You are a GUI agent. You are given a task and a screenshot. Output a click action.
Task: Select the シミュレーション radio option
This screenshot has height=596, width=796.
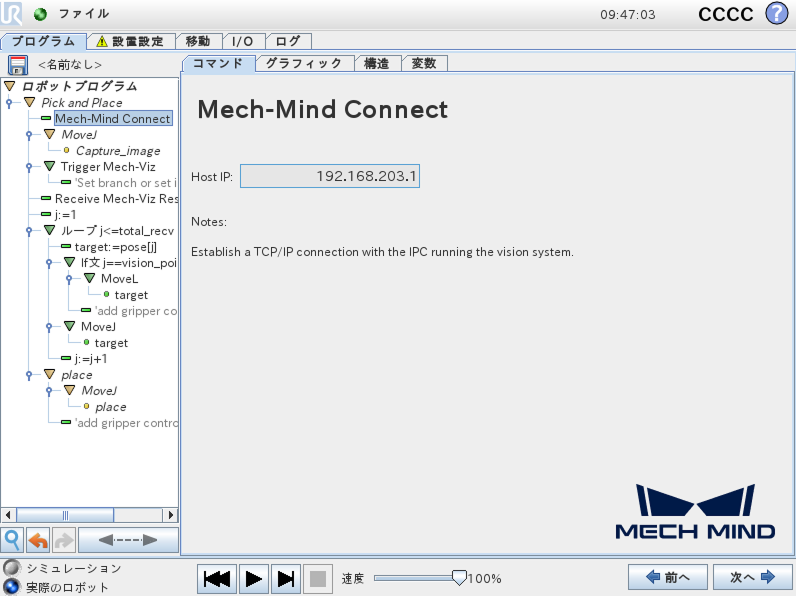pos(11,568)
